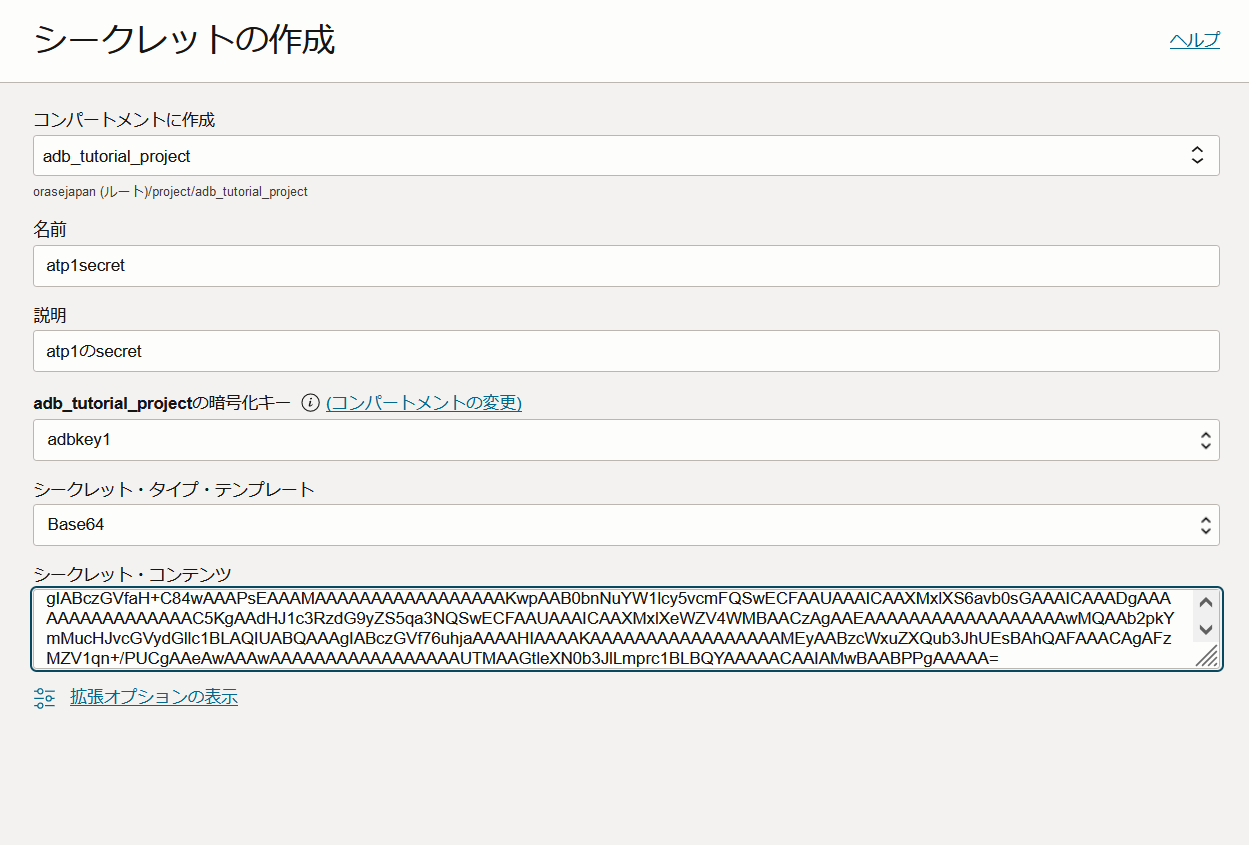Click the 説明 field containing atp1のsecret
Viewport: 1249px width, 845px height.
click(626, 351)
